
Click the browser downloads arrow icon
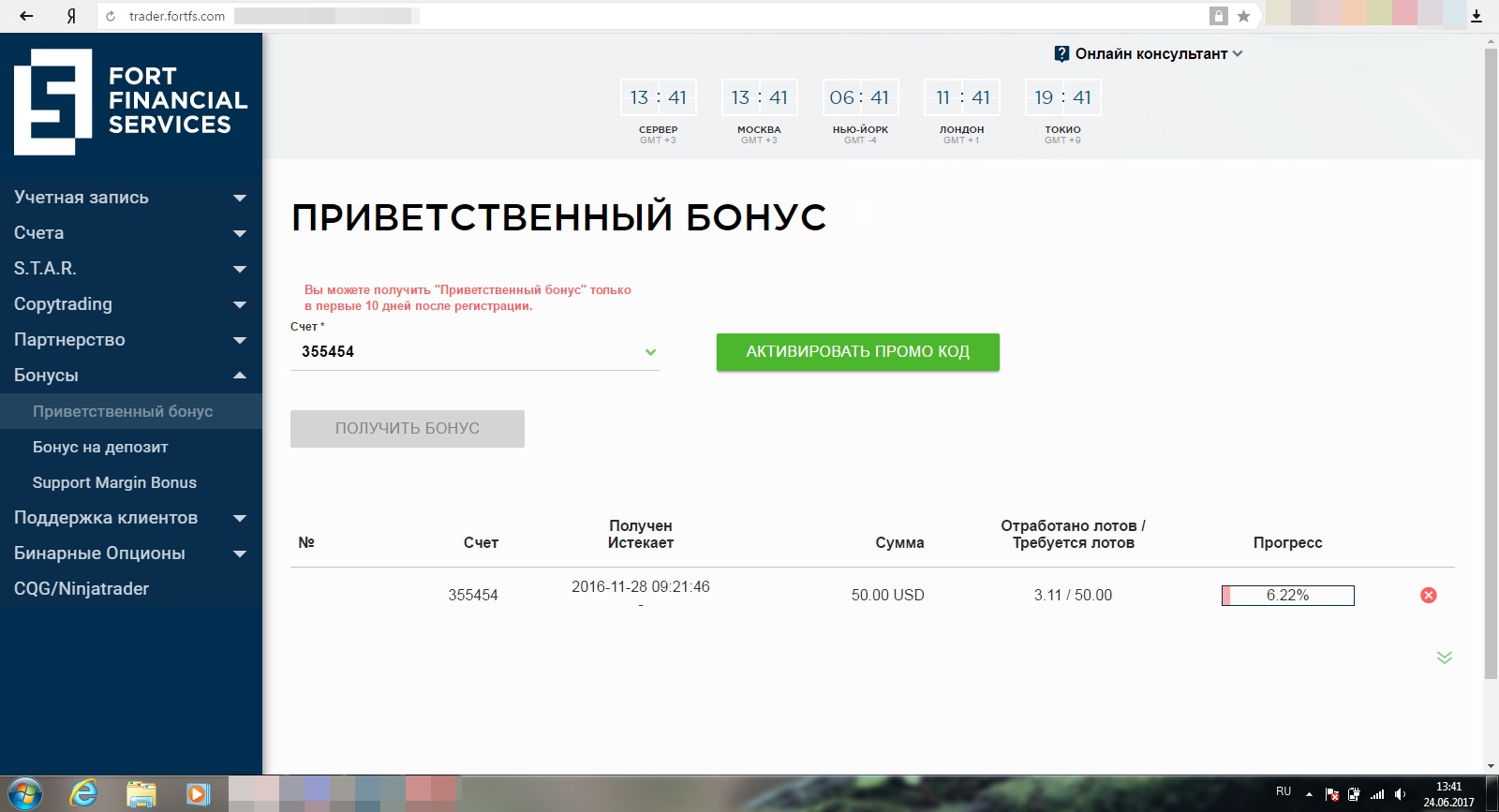(x=1477, y=16)
